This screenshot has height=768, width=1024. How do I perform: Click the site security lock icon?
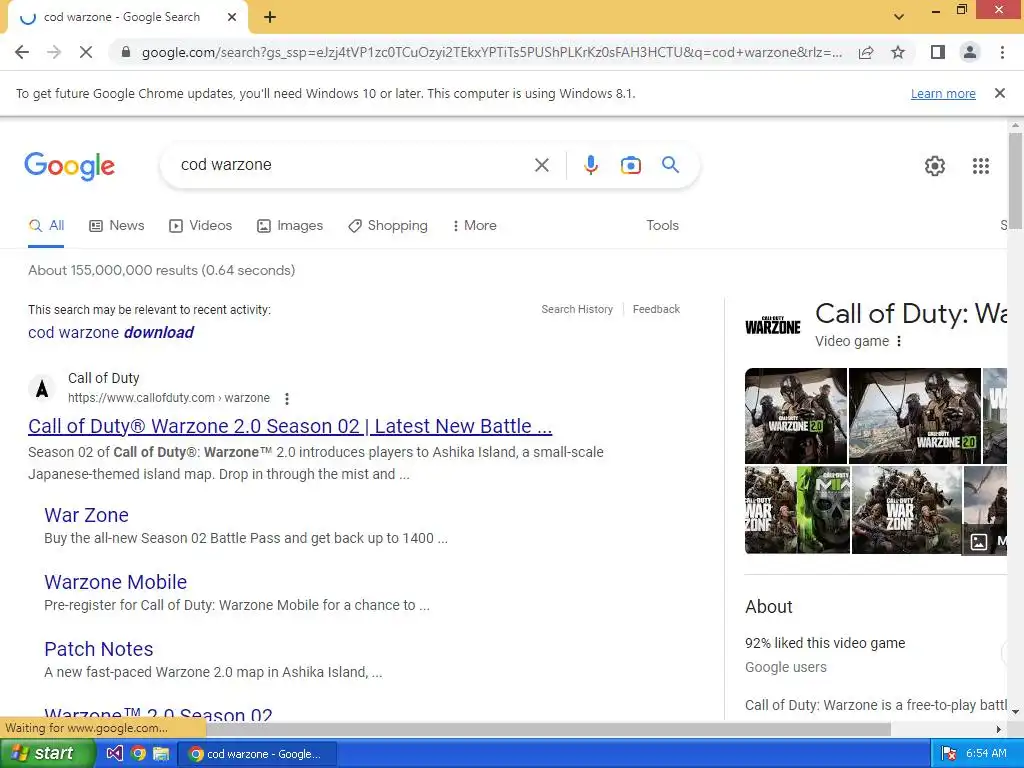126,52
